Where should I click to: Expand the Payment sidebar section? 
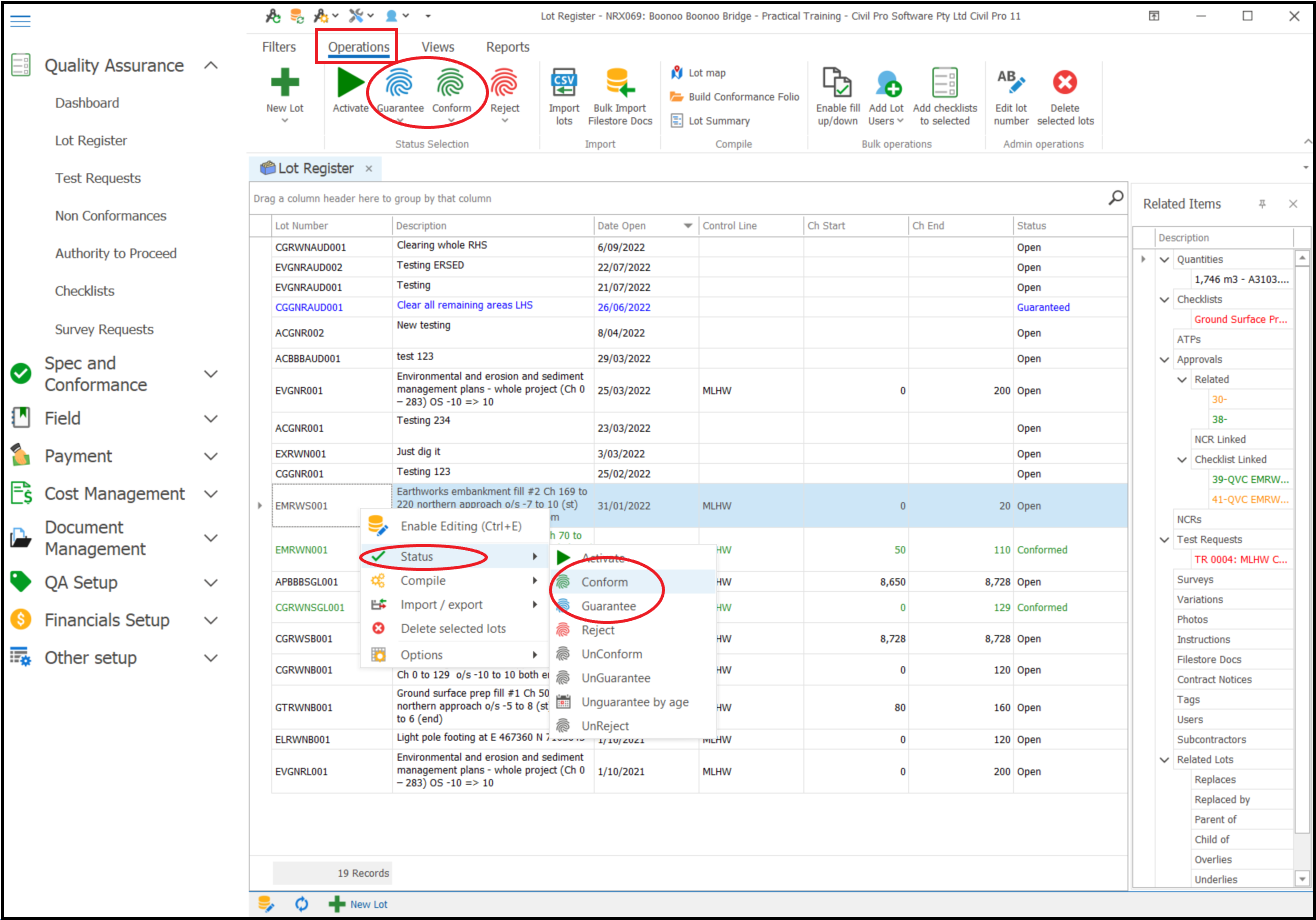(211, 457)
